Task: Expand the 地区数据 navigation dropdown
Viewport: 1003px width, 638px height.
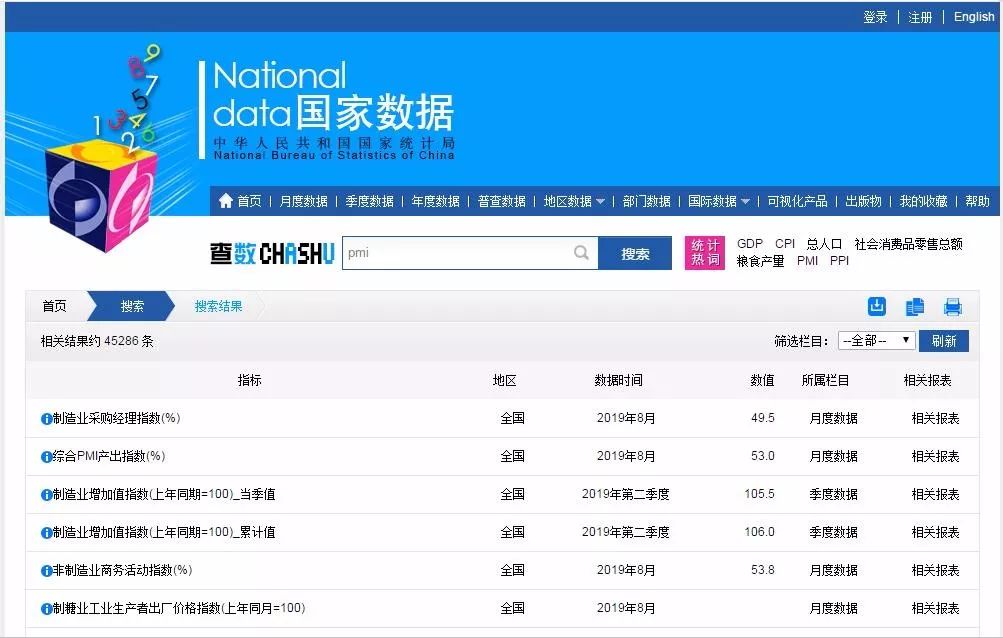Action: [572, 199]
